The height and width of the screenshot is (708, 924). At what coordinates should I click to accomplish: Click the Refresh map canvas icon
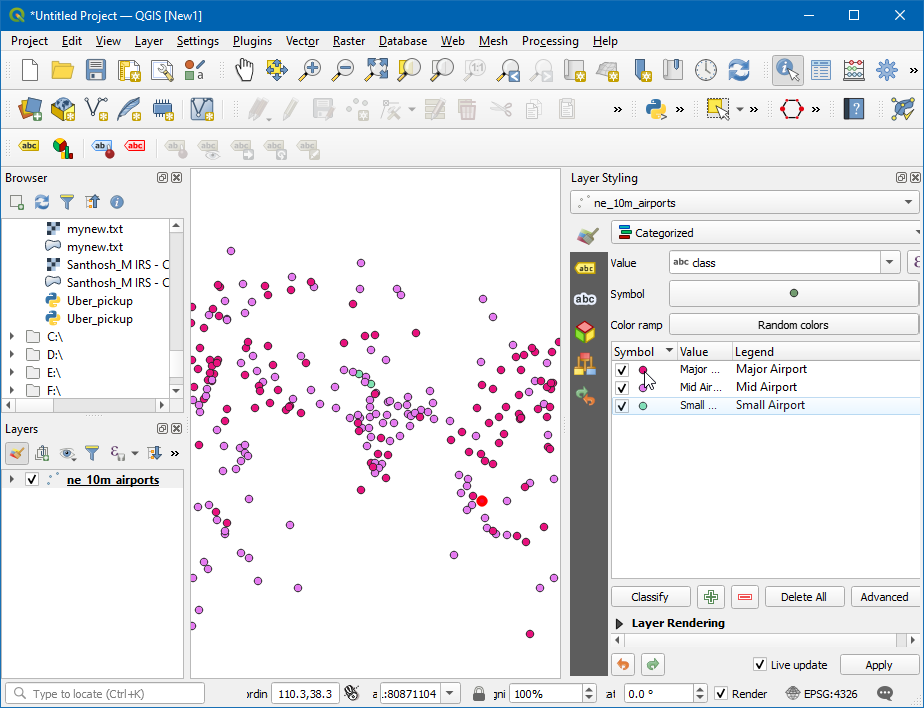[739, 70]
